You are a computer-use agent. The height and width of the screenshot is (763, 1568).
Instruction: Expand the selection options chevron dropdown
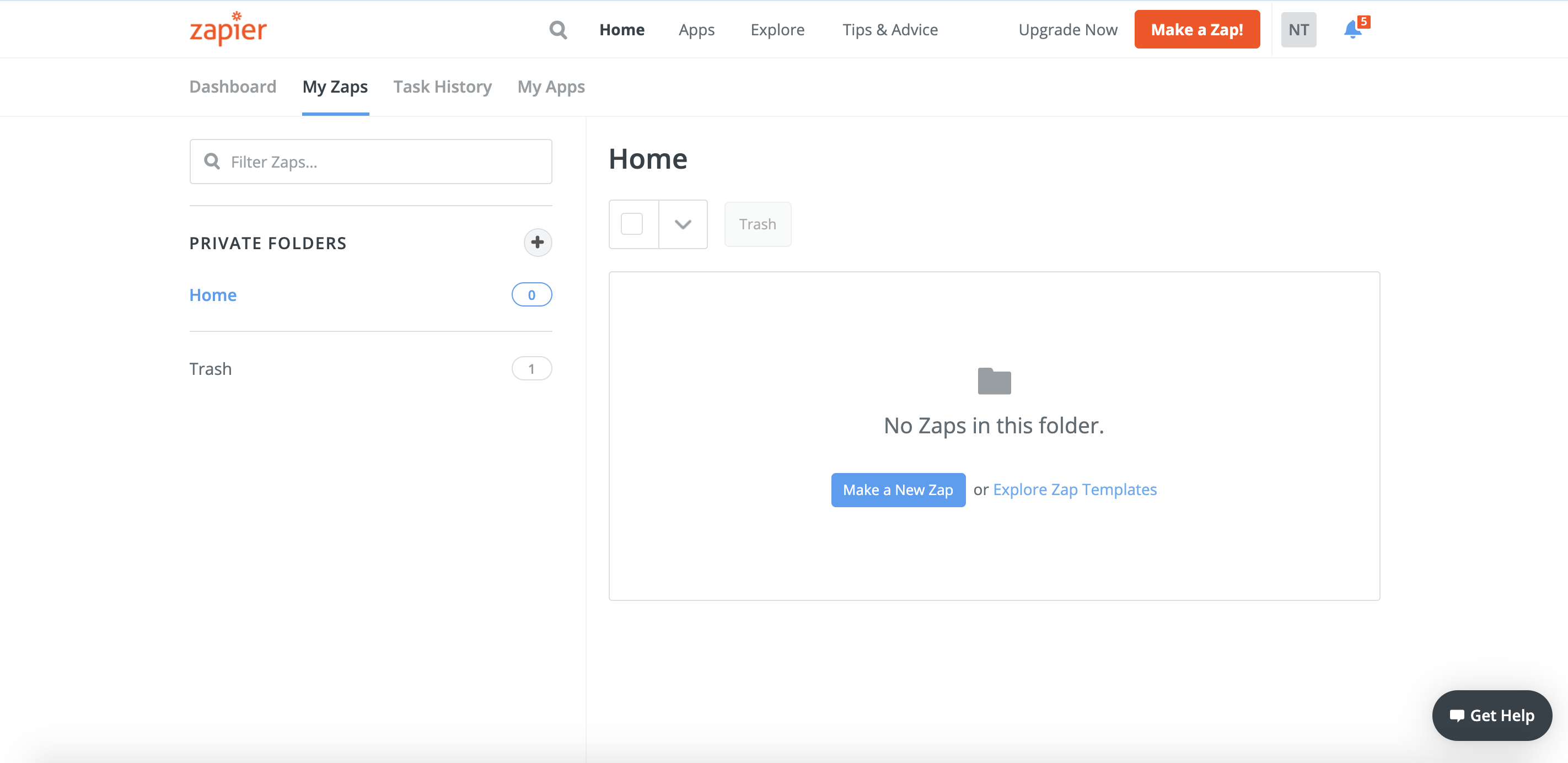(683, 224)
